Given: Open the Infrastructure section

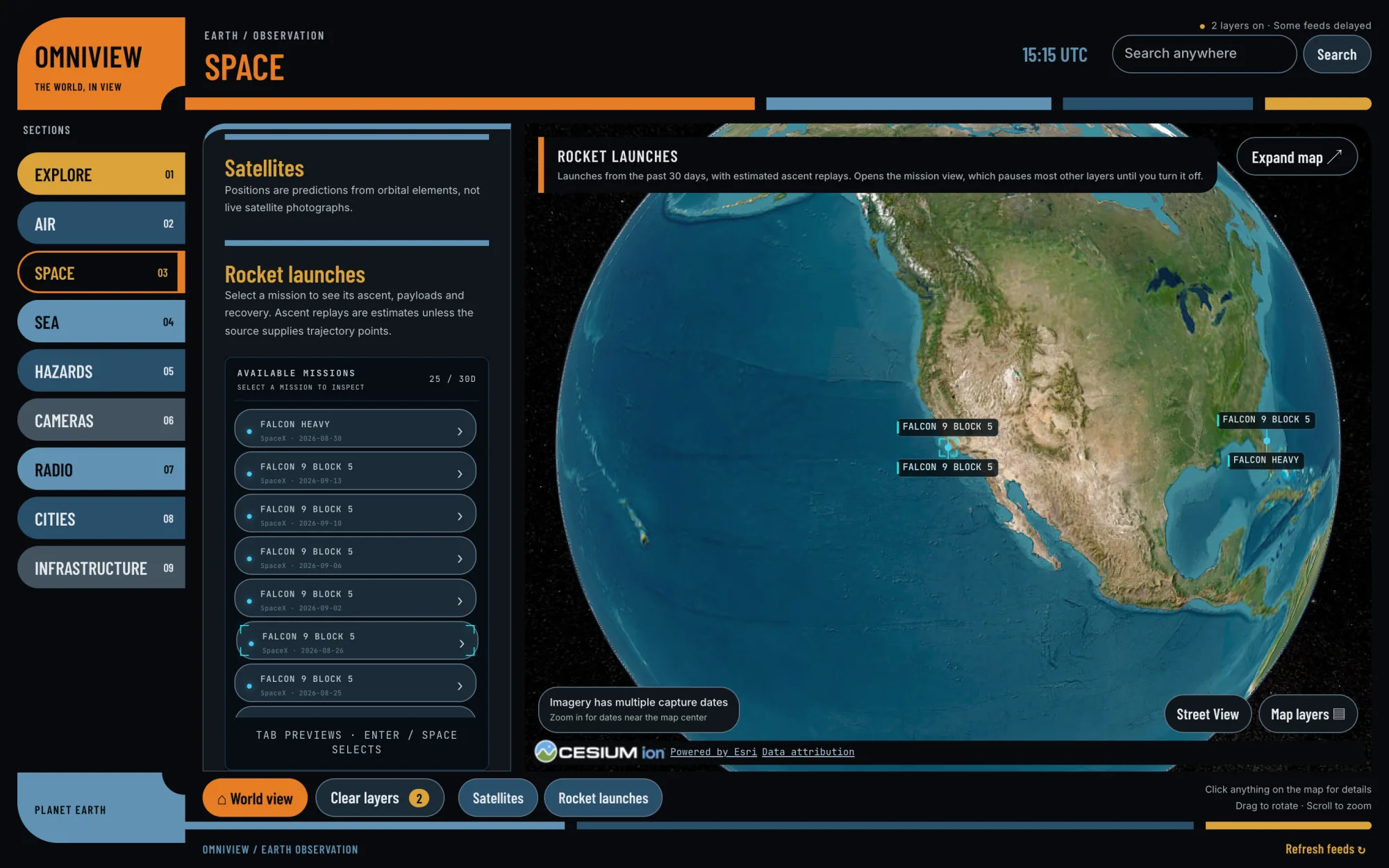Looking at the screenshot, I should point(101,568).
